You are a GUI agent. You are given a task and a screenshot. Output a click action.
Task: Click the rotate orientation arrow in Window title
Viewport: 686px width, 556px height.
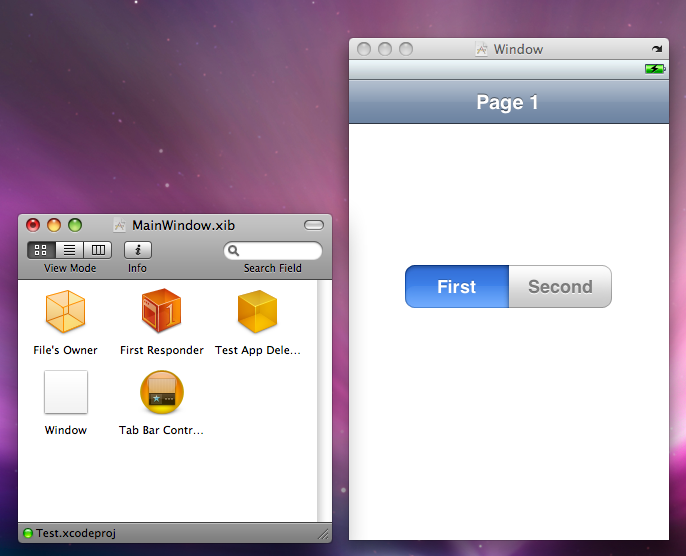coord(657,49)
